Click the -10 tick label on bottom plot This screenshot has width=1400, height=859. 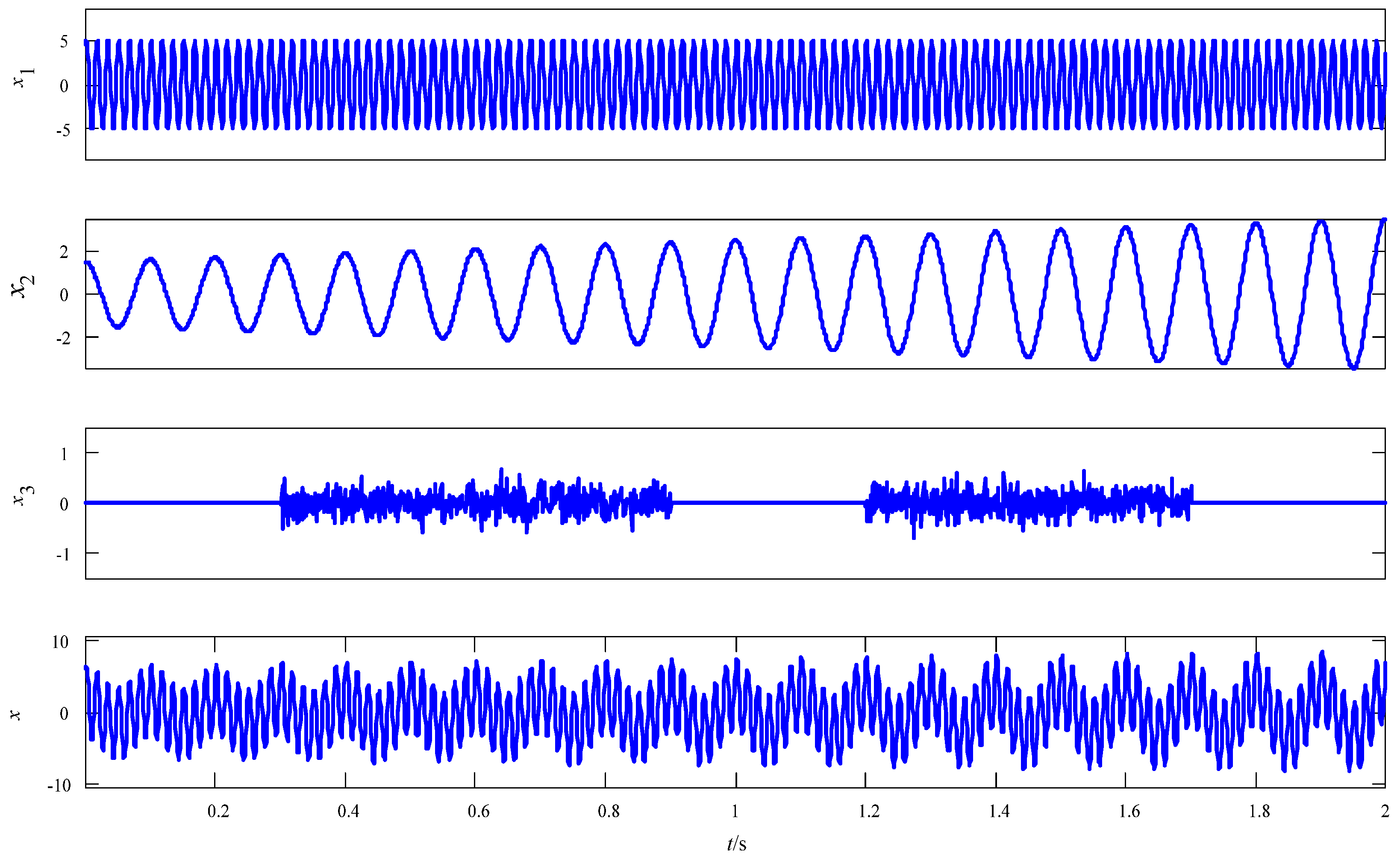click(60, 786)
